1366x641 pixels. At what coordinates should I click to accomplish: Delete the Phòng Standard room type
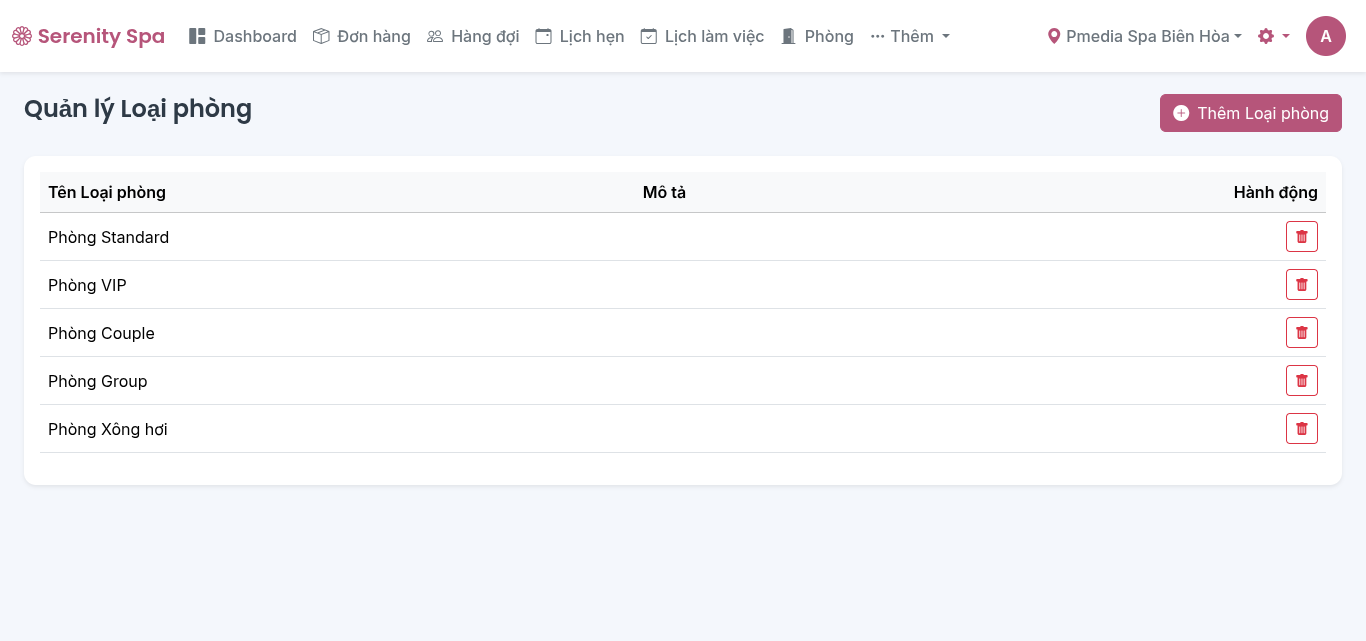[x=1301, y=237]
